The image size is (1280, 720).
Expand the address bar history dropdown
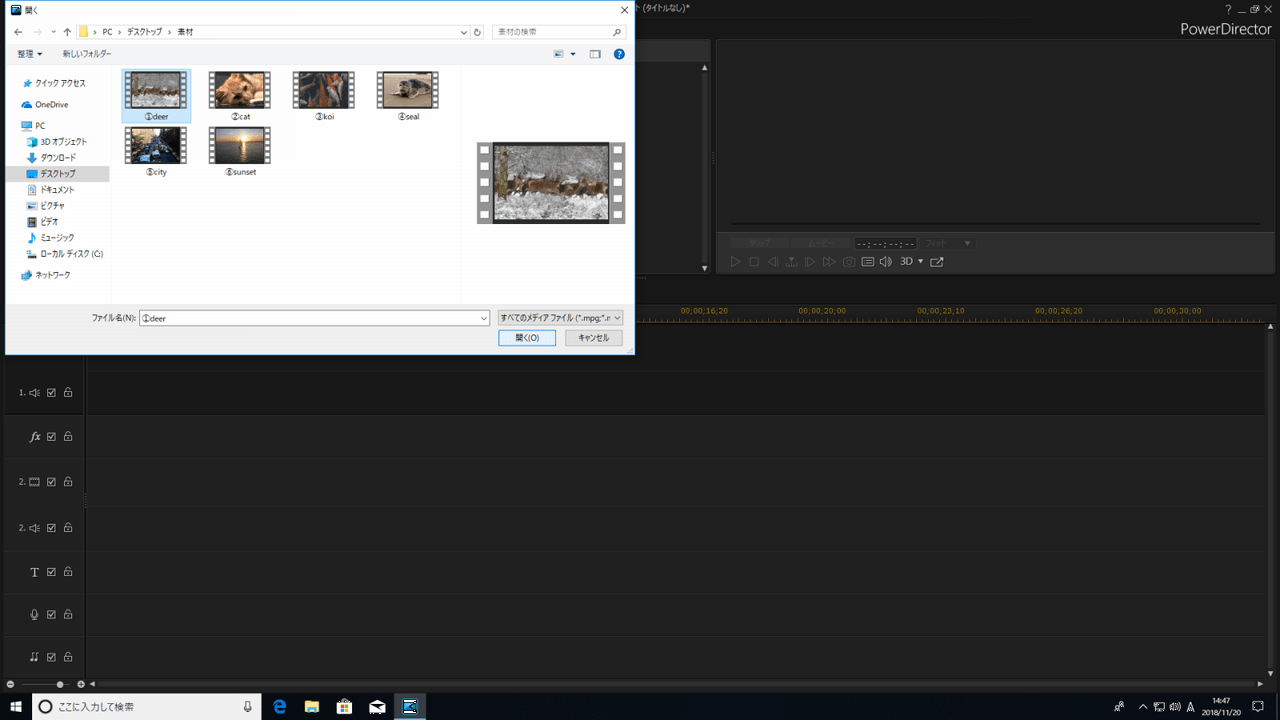(463, 32)
